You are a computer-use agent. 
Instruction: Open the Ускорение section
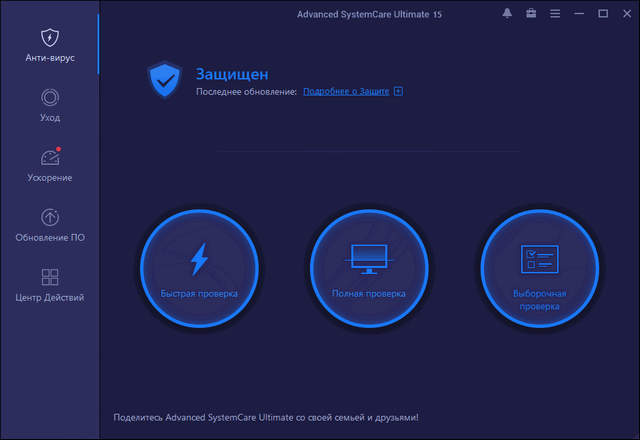(50, 165)
